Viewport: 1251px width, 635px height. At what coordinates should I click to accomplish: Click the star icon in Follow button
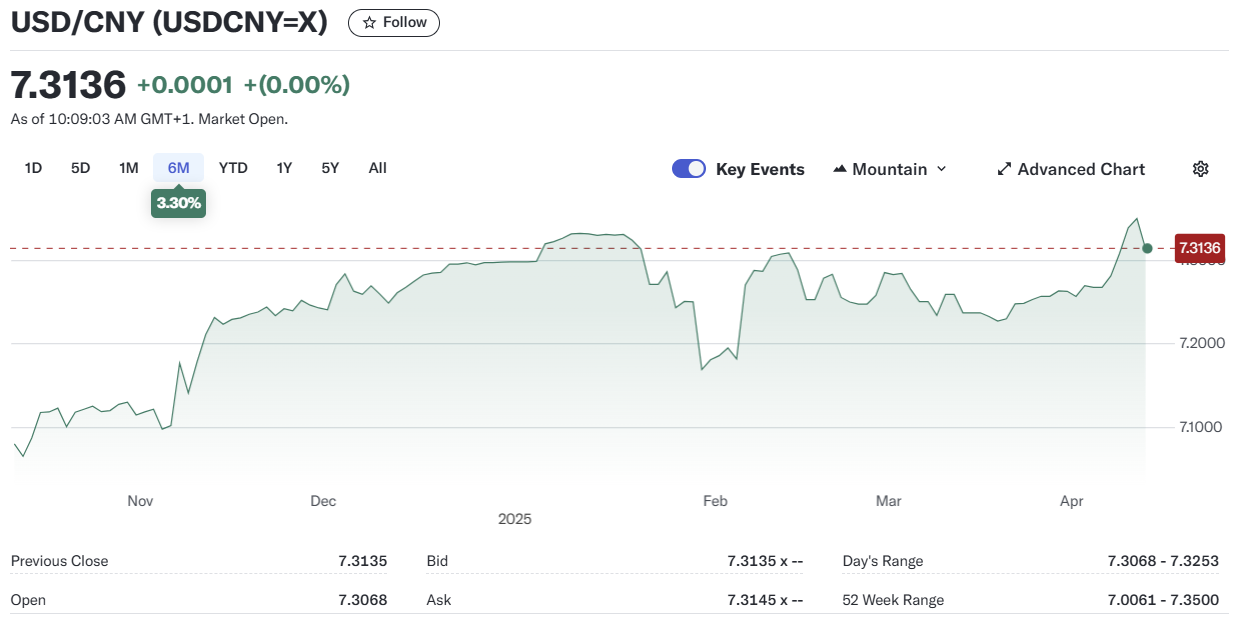click(x=369, y=22)
